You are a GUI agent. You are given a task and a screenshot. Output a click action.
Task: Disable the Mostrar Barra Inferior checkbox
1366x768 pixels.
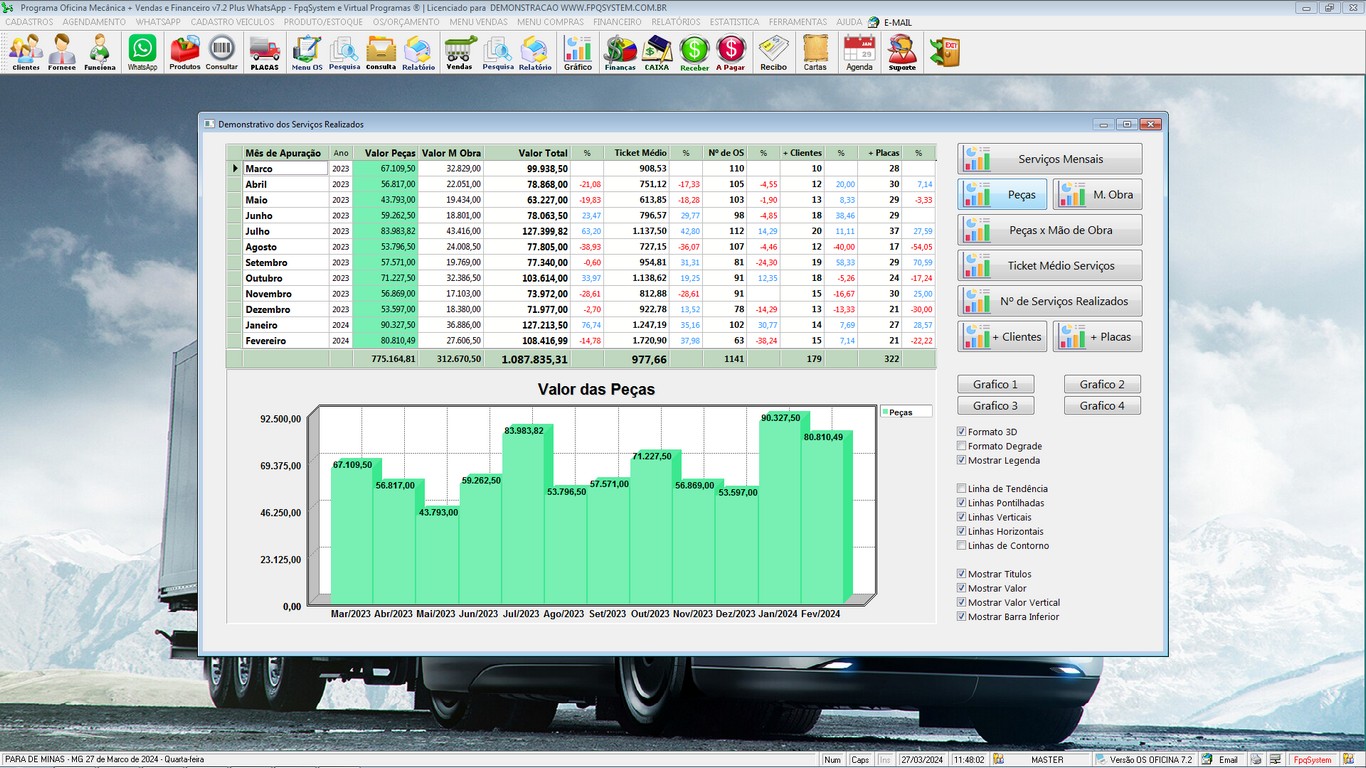[x=962, y=616]
